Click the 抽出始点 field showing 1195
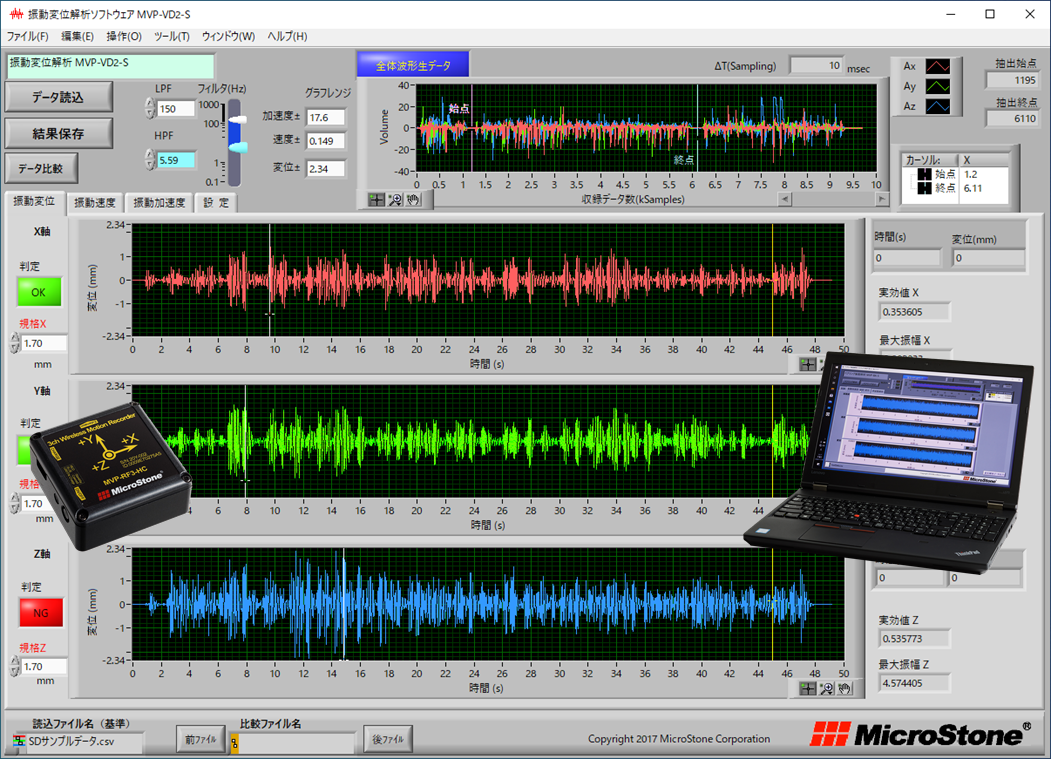Screen dimensions: 1051x759 tap(1013, 80)
